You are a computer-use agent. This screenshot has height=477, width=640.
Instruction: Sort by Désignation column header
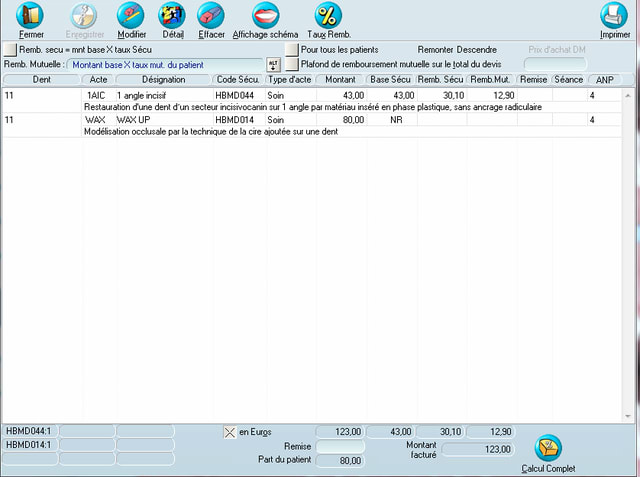pyautogui.click(x=164, y=79)
